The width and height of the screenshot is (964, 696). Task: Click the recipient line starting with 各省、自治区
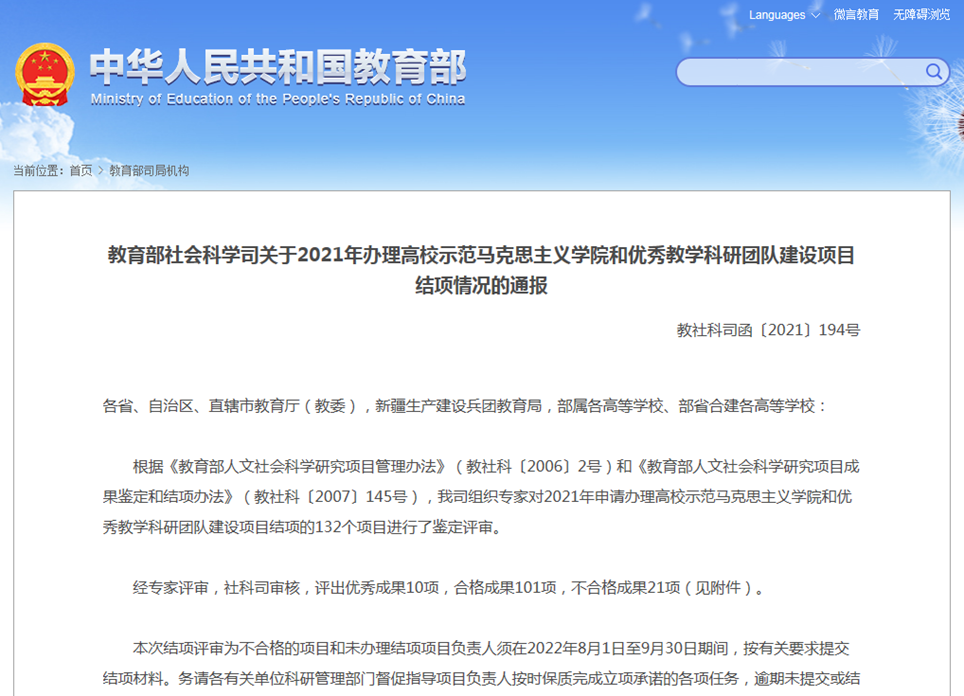click(x=465, y=406)
